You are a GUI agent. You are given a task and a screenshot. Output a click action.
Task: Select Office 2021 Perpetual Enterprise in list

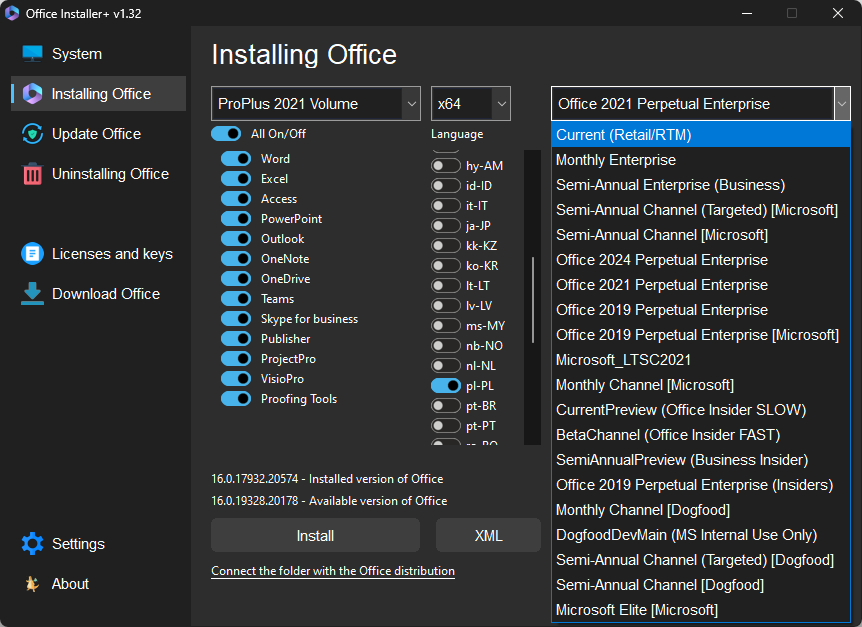pos(700,285)
